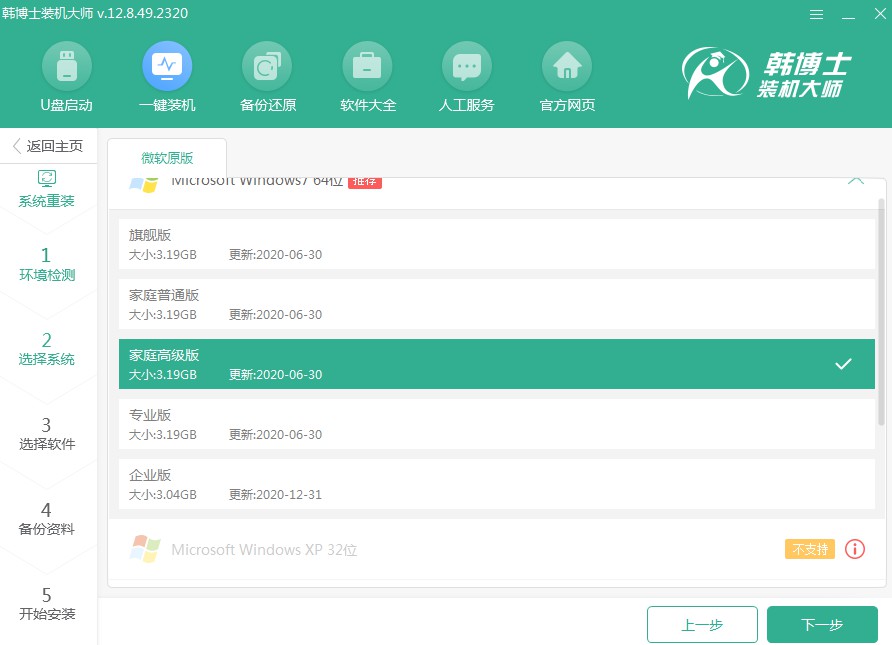Screen dimensions: 892x645
Task: Open the 备份还原 backup restore icon
Action: (x=267, y=66)
